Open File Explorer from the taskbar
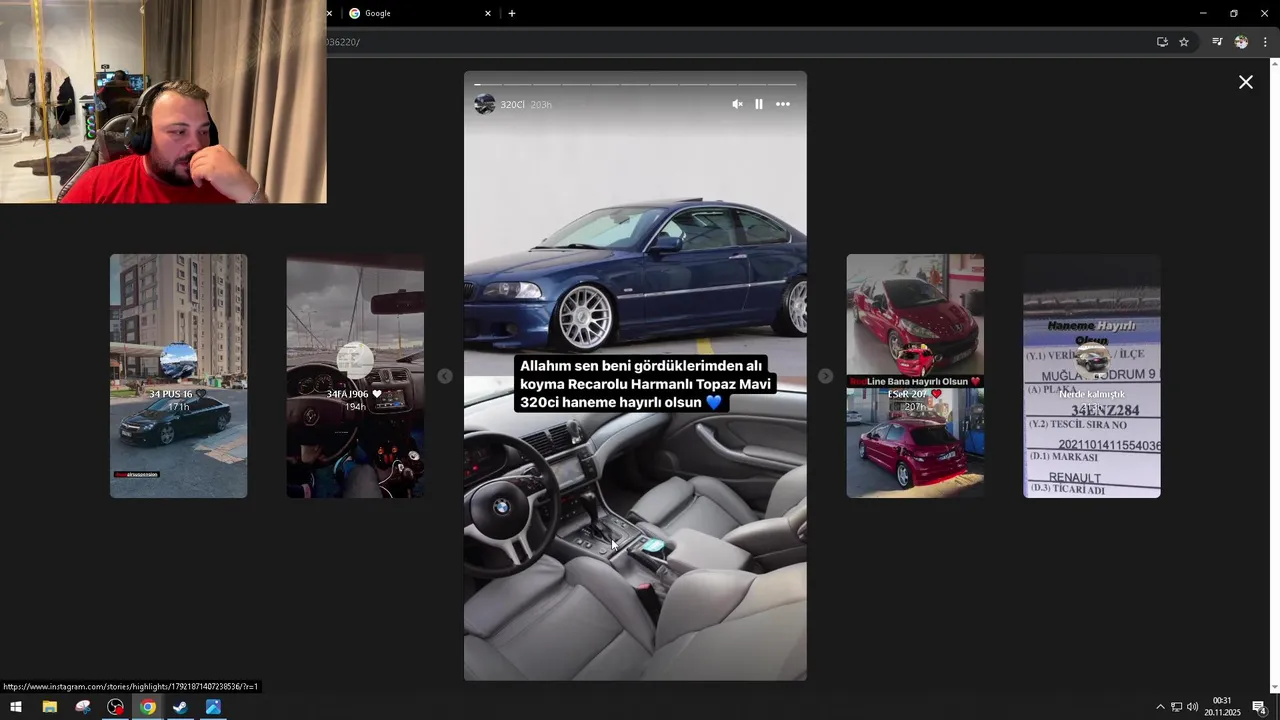The height and width of the screenshot is (720, 1280). pyautogui.click(x=50, y=707)
